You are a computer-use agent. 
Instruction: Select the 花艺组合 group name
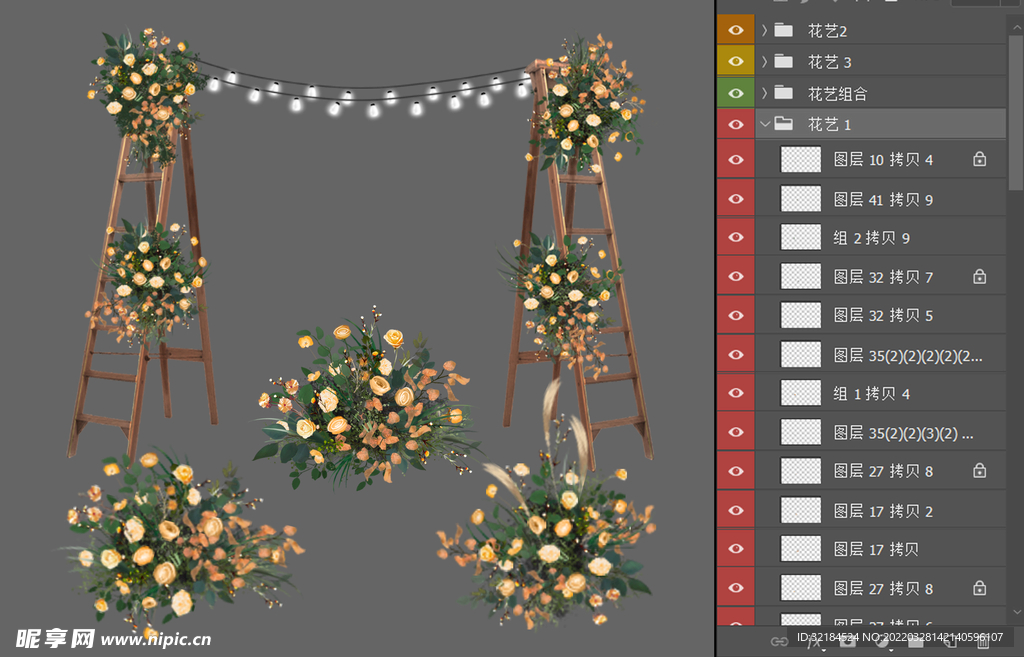click(837, 93)
